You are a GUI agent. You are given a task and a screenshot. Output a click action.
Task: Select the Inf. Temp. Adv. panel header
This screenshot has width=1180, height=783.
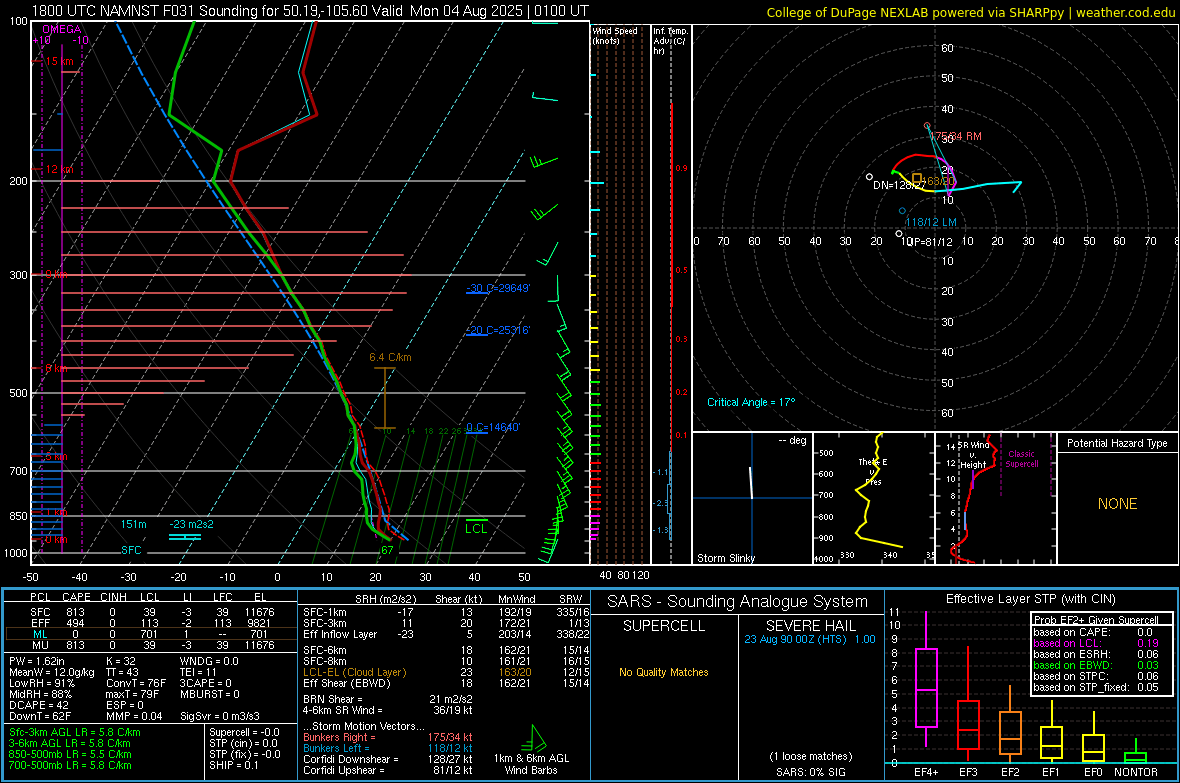(670, 41)
